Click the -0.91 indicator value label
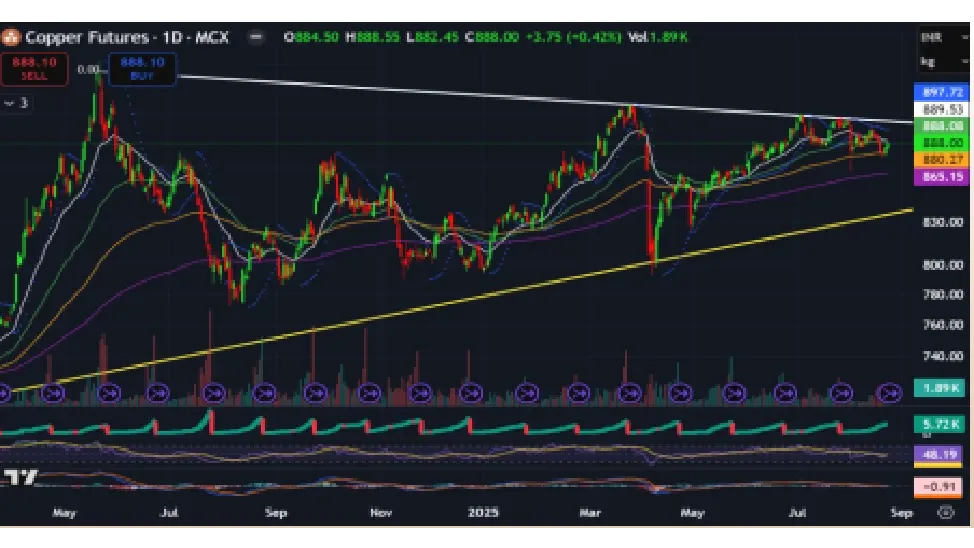This screenshot has height=548, width=974. pos(939,486)
